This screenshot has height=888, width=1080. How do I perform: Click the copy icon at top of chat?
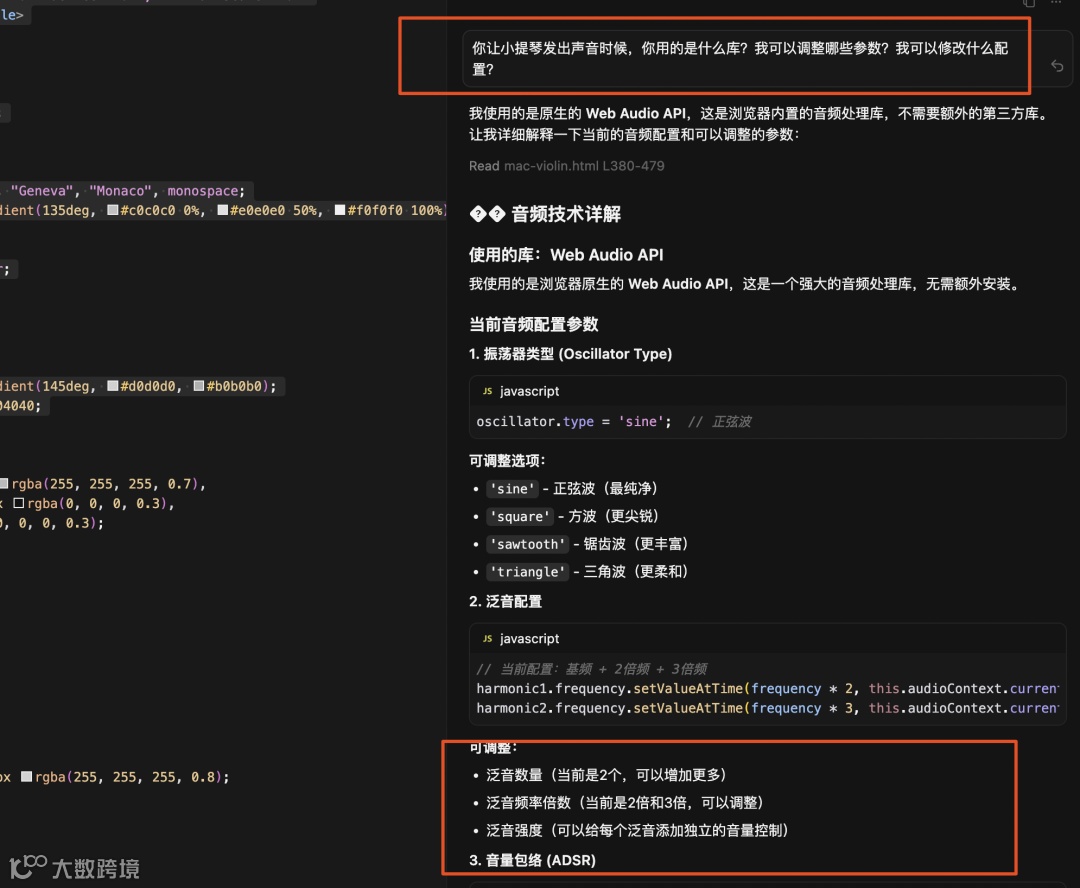pos(1028,3)
